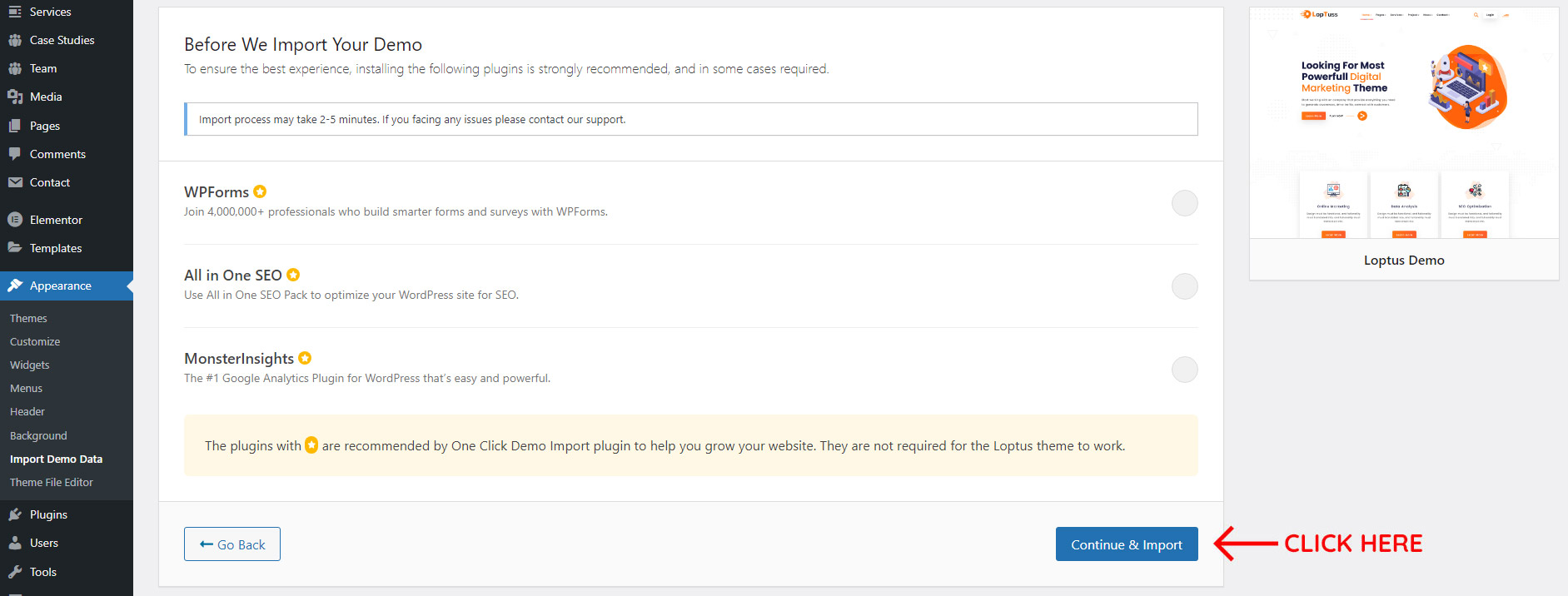This screenshot has height=596, width=1568.
Task: Click the WPForms plugin name
Action: point(217,191)
